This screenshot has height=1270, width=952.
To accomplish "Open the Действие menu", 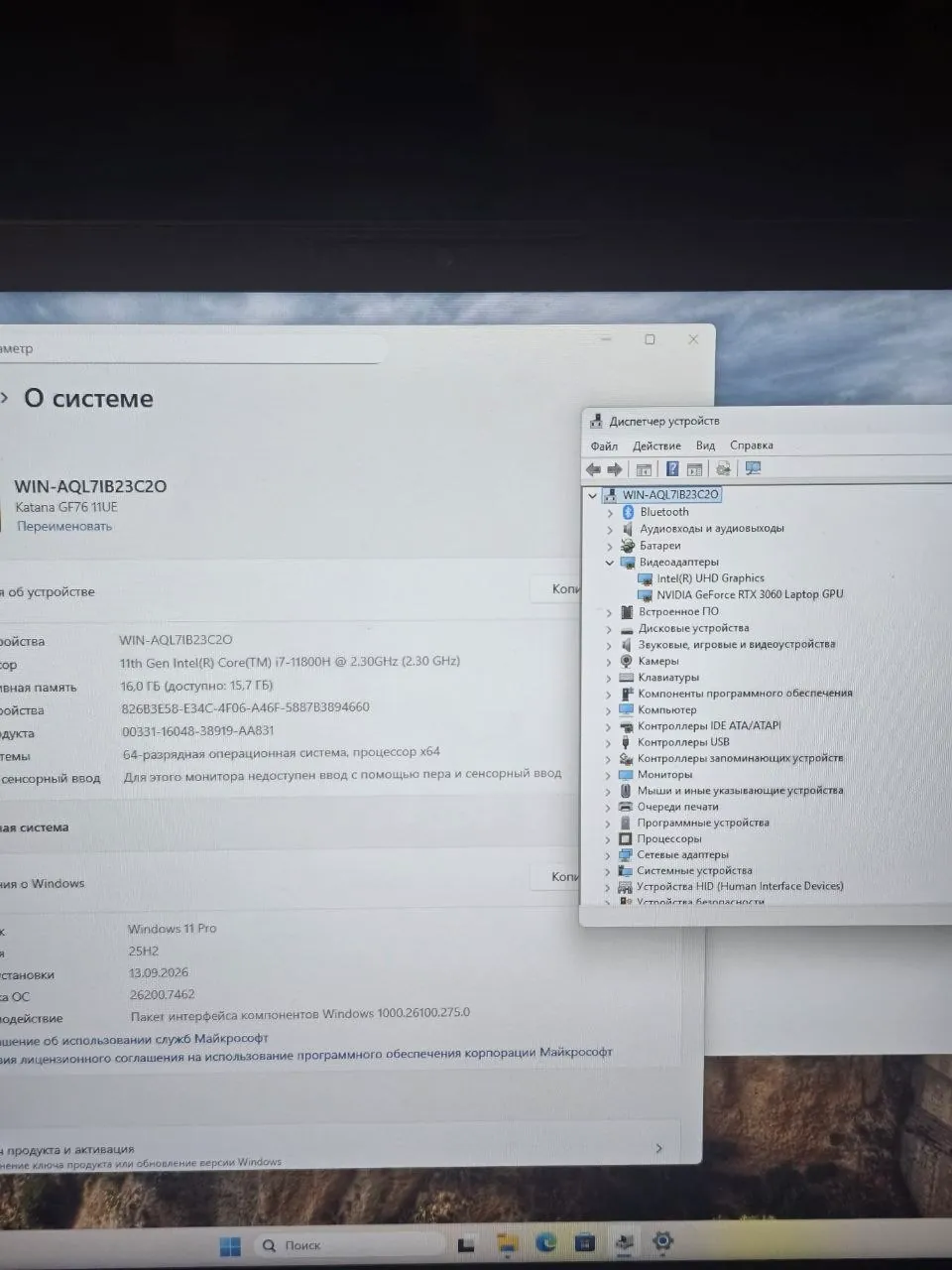I will 656,446.
